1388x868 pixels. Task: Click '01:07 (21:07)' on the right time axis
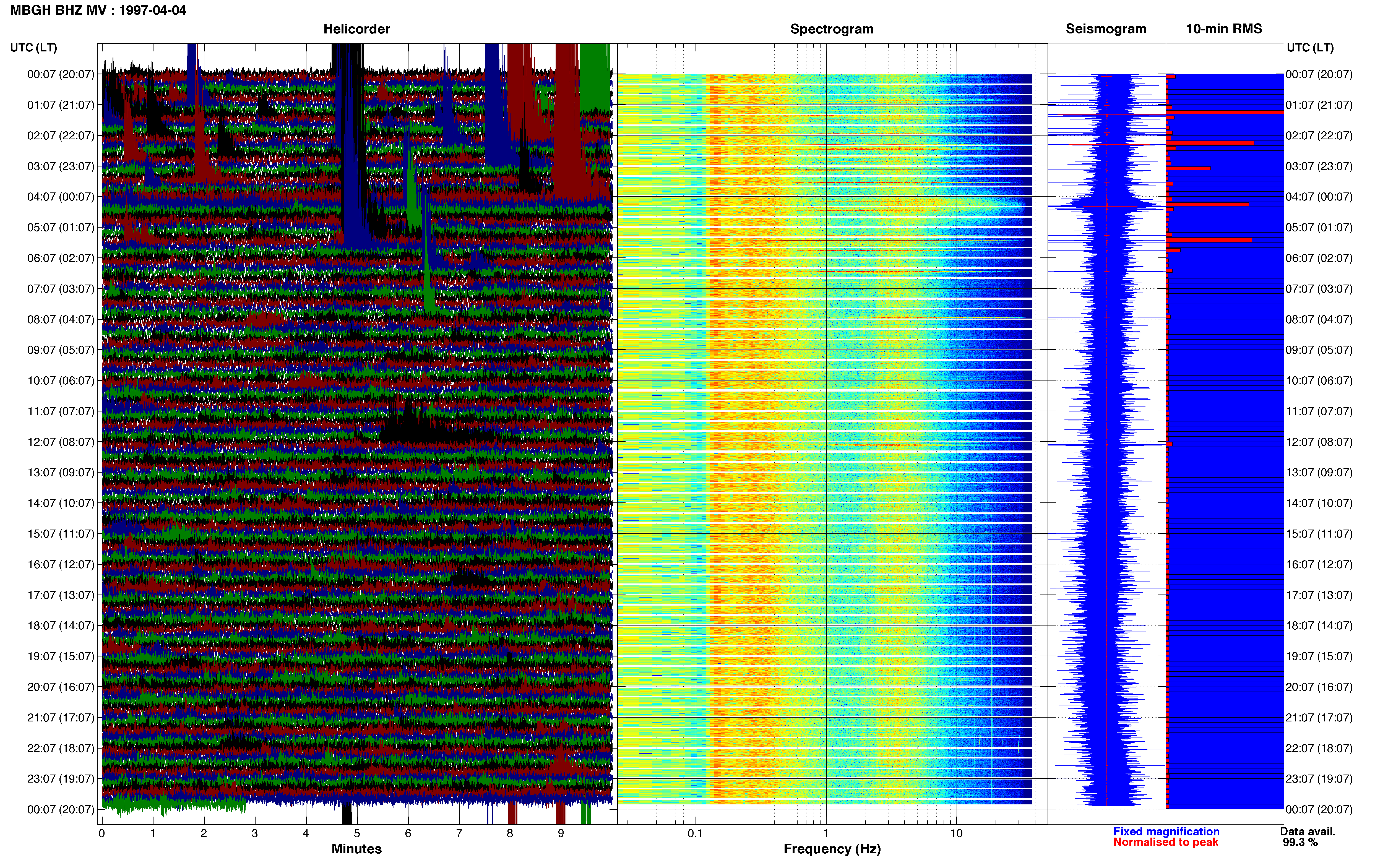[1319, 105]
